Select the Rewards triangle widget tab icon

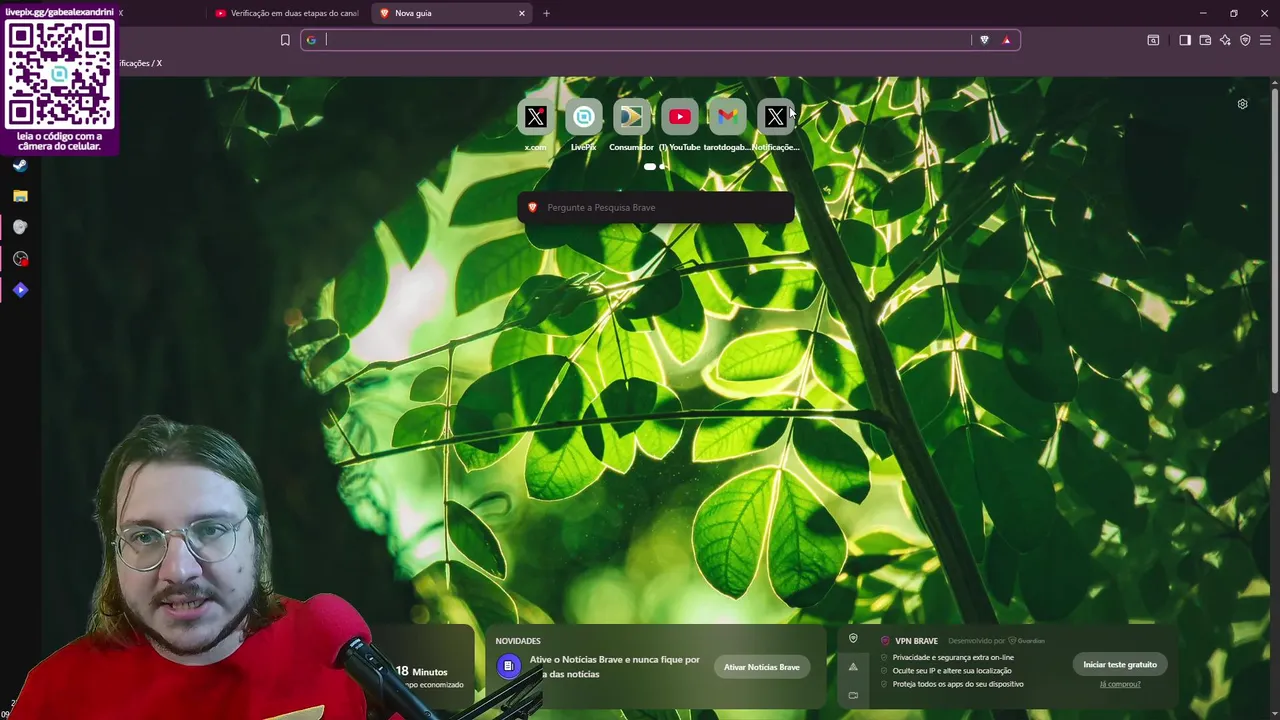point(853,666)
